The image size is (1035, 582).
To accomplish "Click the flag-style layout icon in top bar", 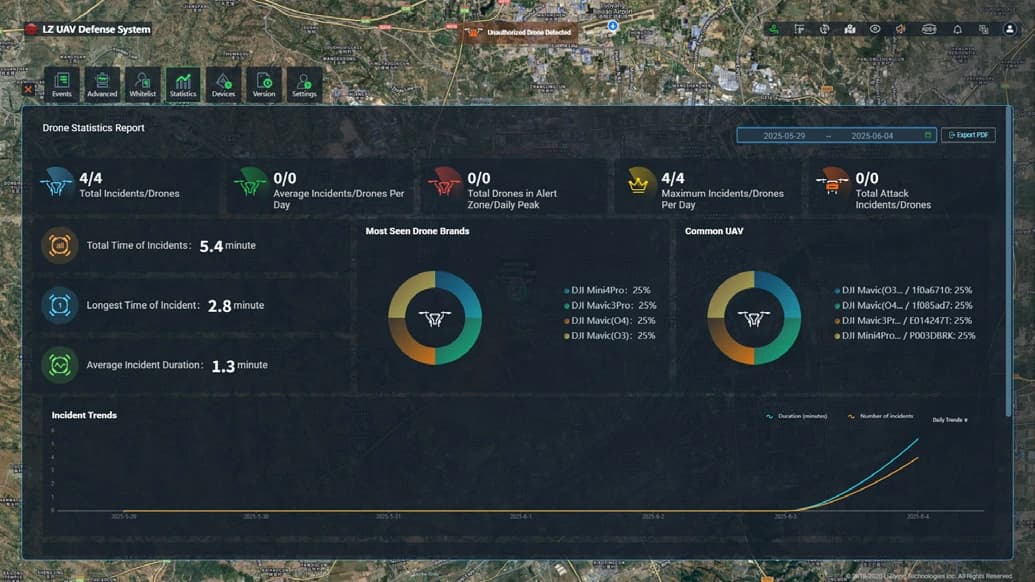I will tap(799, 29).
